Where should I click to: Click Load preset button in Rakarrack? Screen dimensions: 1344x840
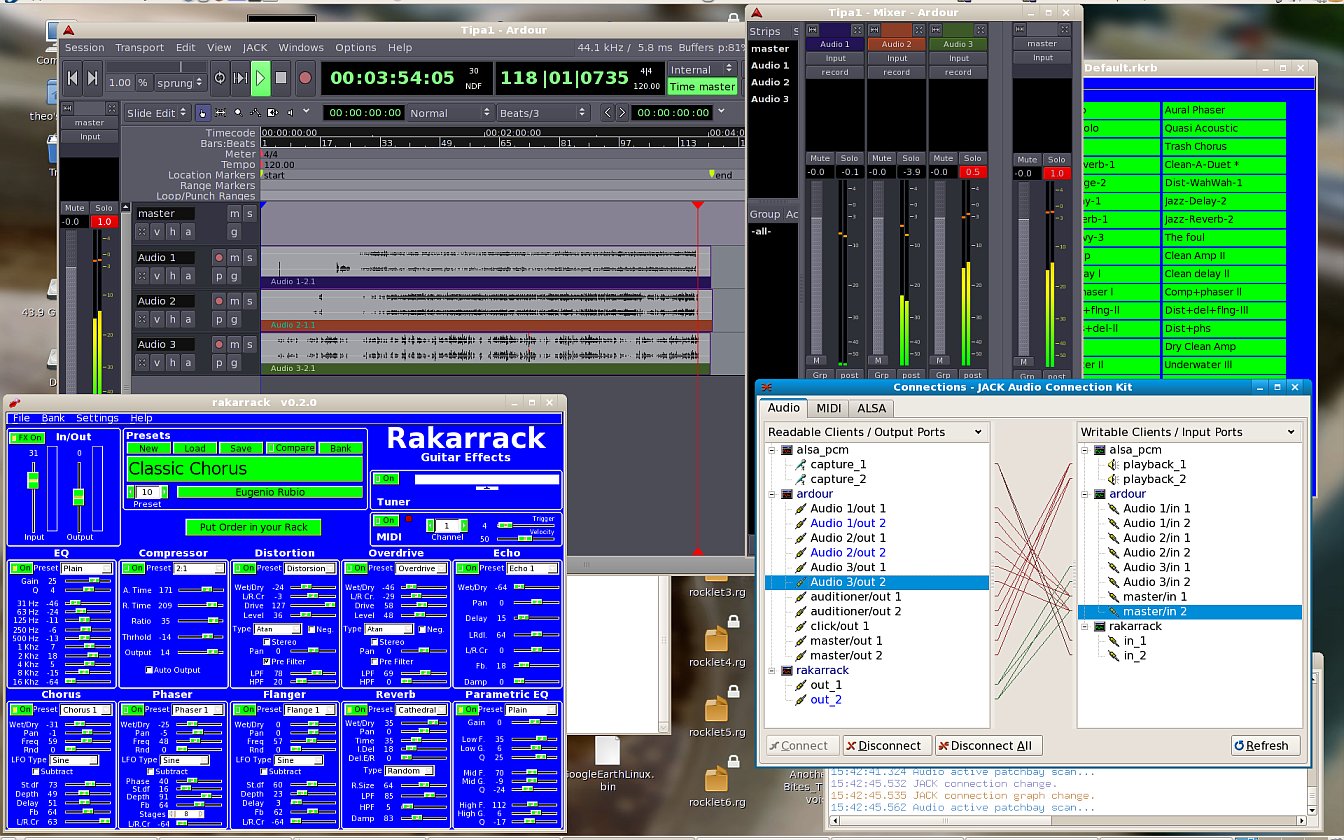[x=195, y=448]
